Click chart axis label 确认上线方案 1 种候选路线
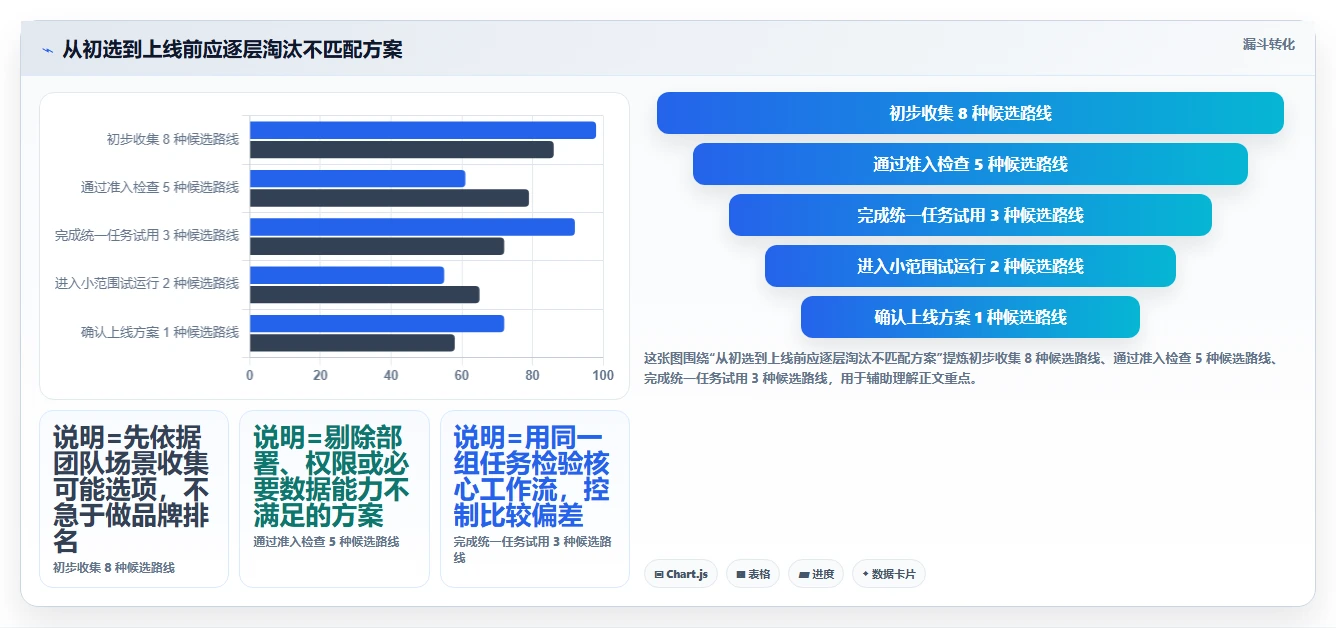1336x628 pixels. [x=160, y=332]
